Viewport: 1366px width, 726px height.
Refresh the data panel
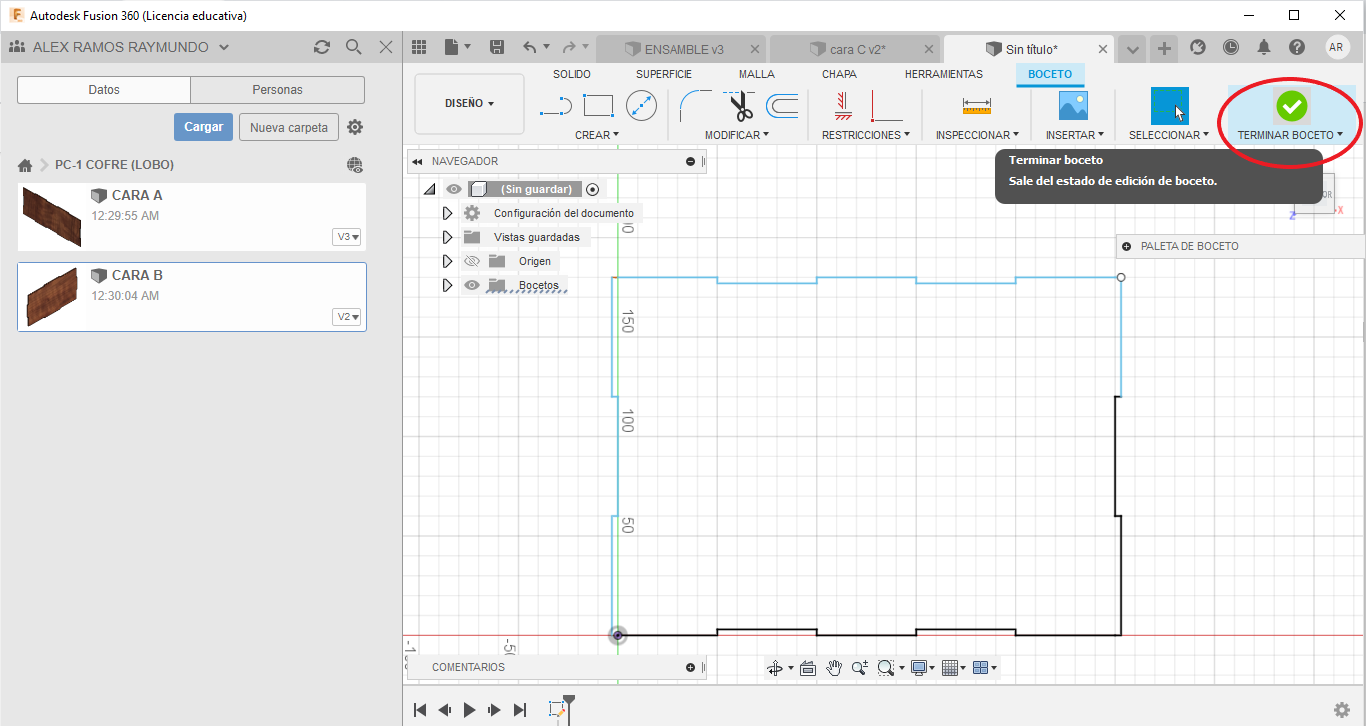click(x=321, y=47)
